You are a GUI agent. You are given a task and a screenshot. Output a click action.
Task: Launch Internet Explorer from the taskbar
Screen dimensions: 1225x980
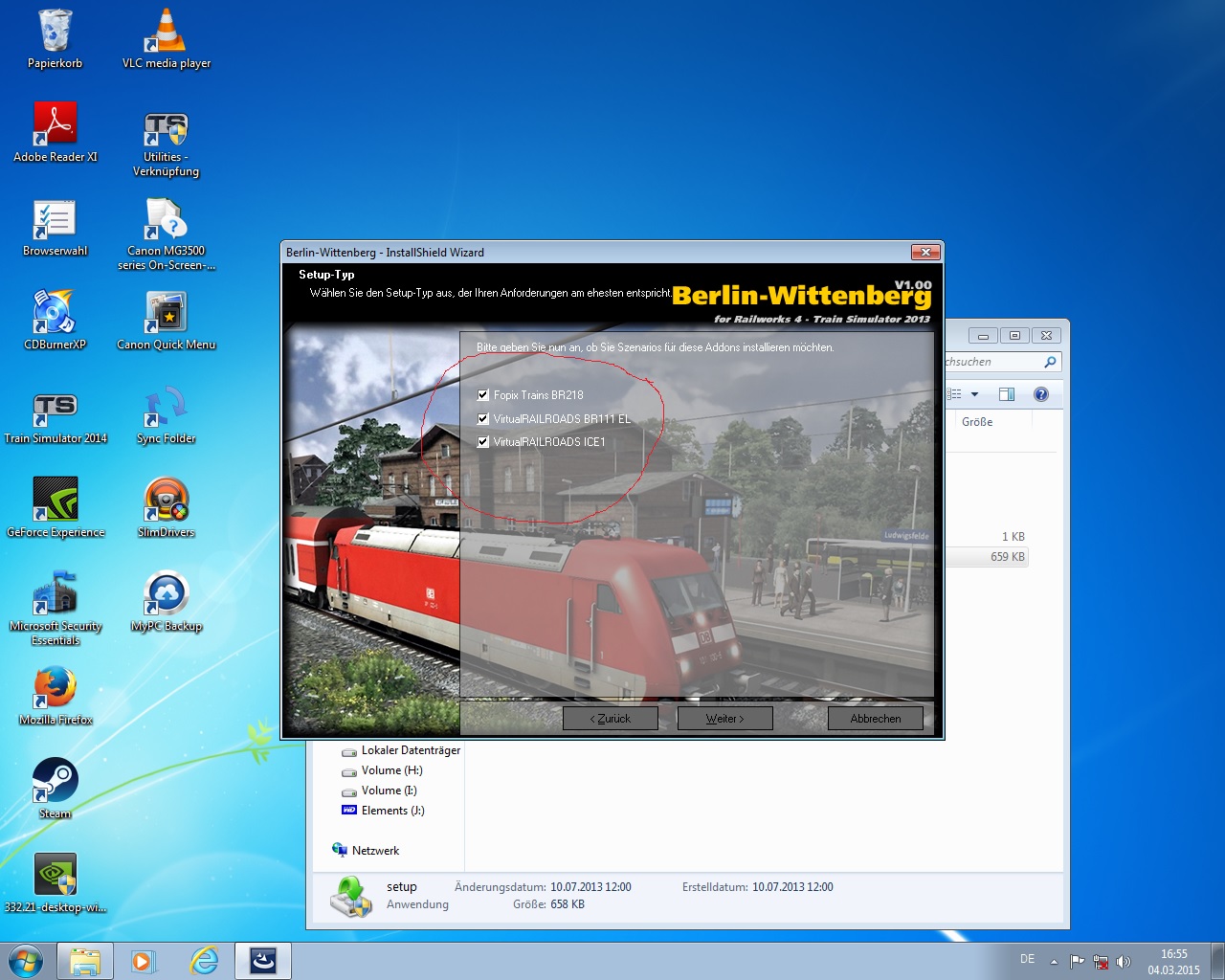coord(204,961)
